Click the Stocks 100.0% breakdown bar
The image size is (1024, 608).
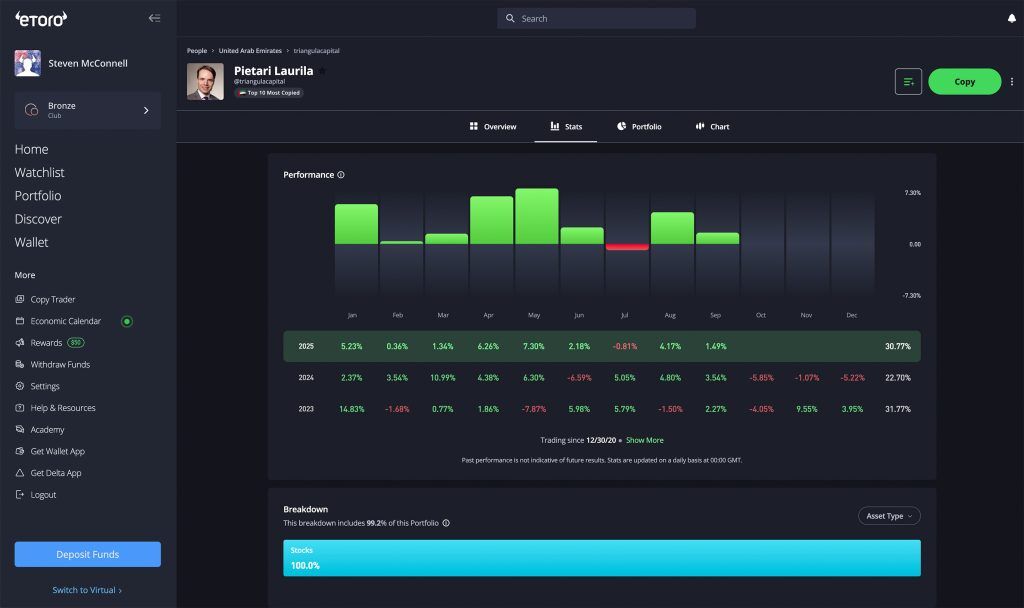(601, 558)
